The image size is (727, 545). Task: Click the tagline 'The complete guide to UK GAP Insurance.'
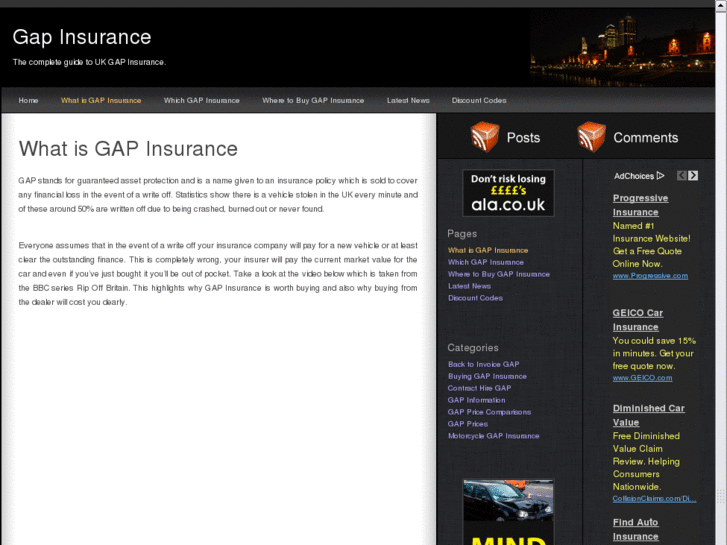(89, 62)
